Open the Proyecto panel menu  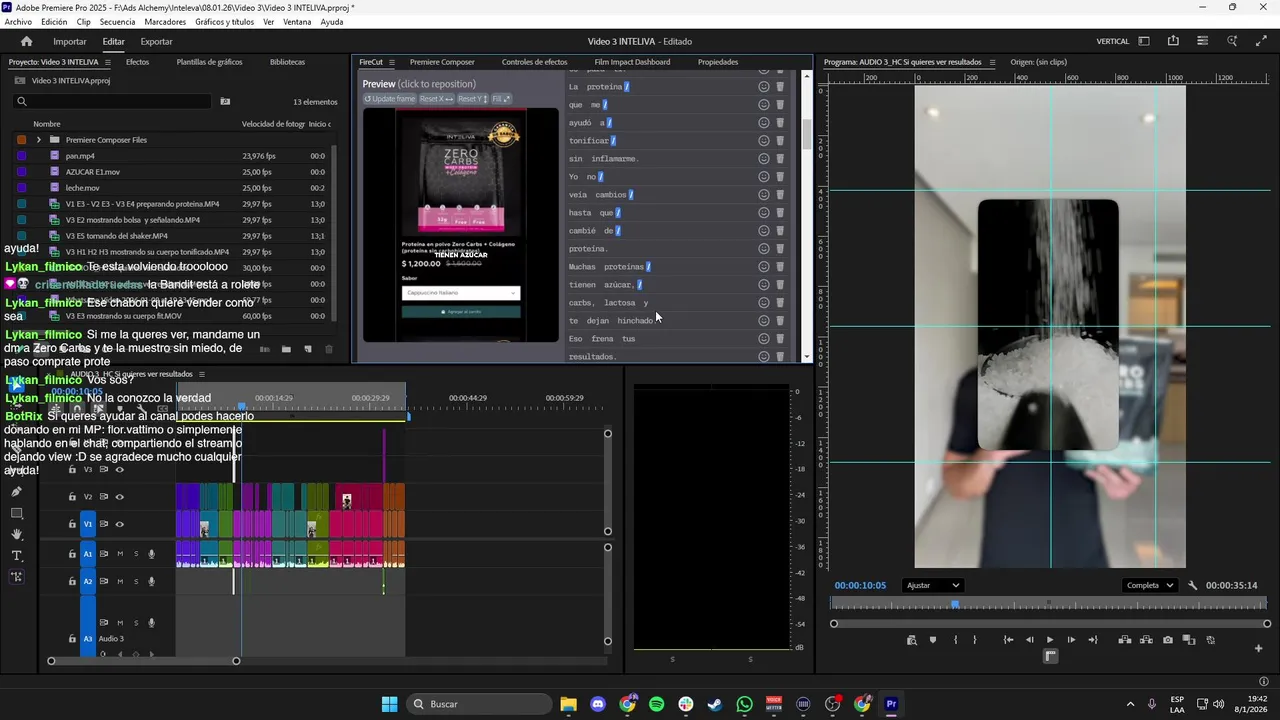[x=108, y=62]
